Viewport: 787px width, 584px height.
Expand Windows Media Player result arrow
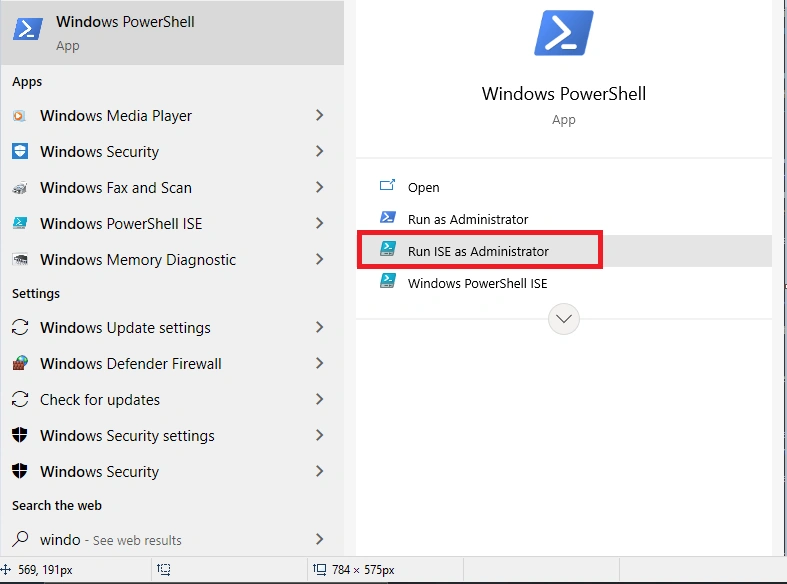[320, 115]
